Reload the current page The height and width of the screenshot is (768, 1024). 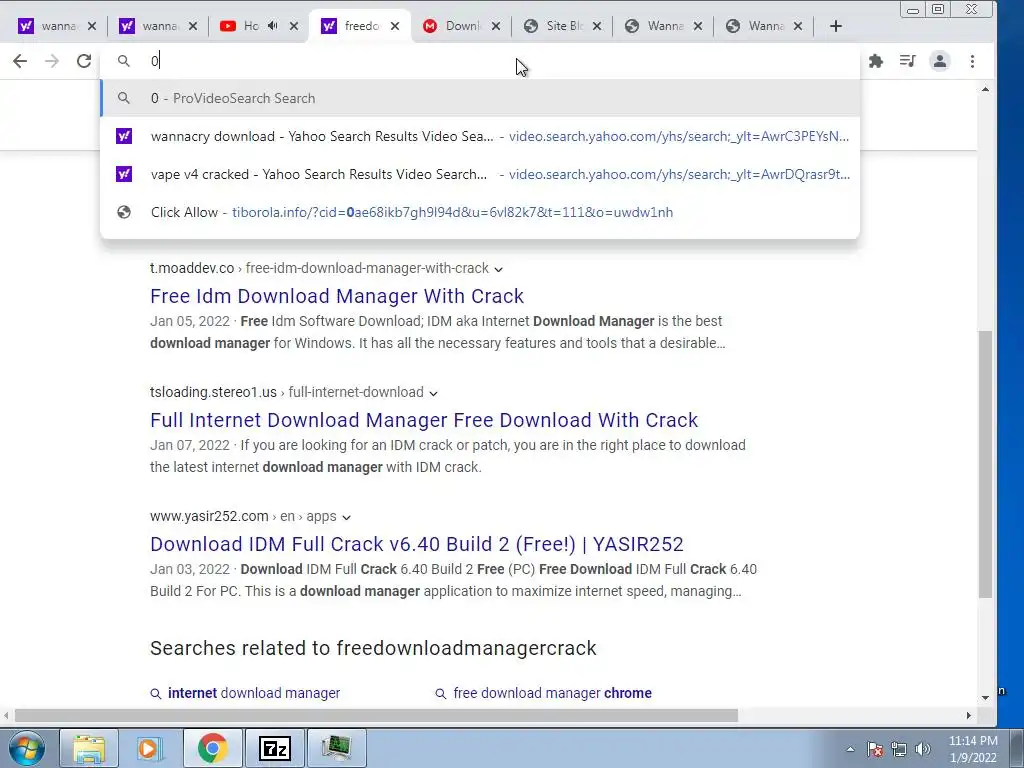pyautogui.click(x=84, y=61)
